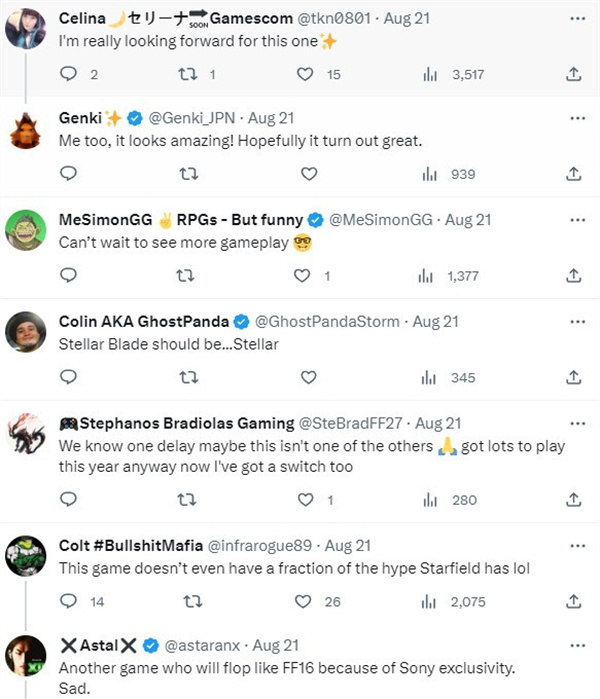Reply to Celina's tweet
Screen dimensions: 600x699
pos(68,74)
